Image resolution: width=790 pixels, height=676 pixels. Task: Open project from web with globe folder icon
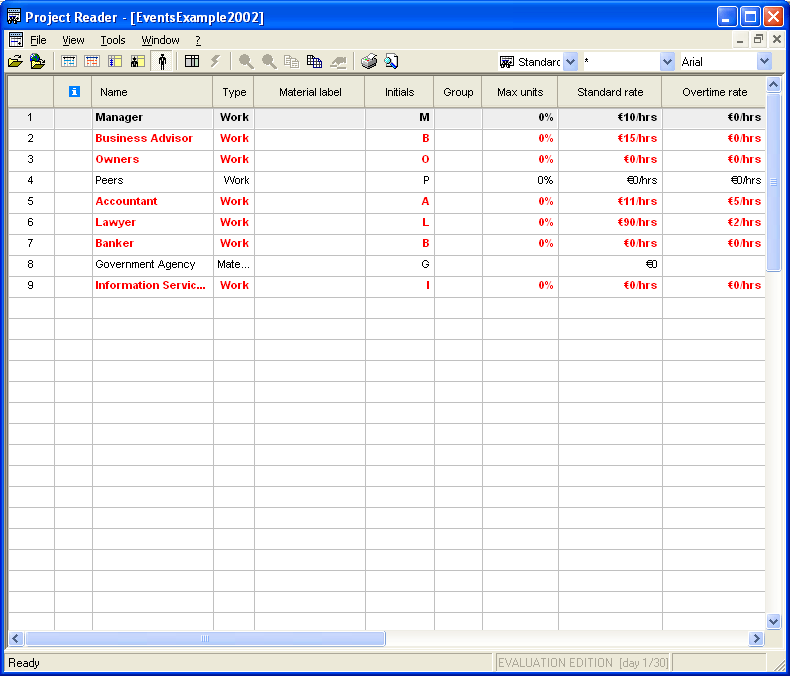pos(37,61)
